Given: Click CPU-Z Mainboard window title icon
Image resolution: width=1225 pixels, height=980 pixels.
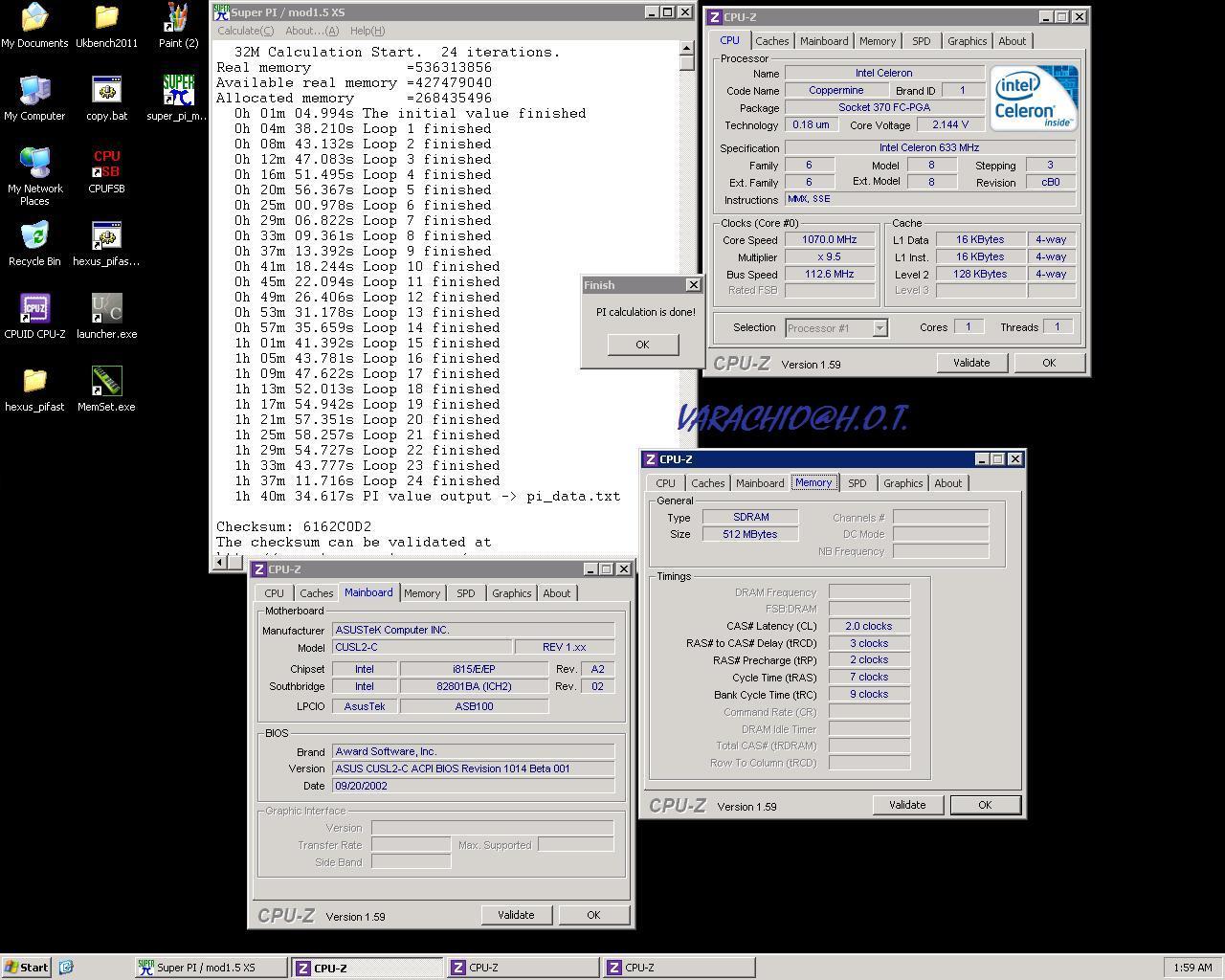Looking at the screenshot, I should [x=258, y=569].
